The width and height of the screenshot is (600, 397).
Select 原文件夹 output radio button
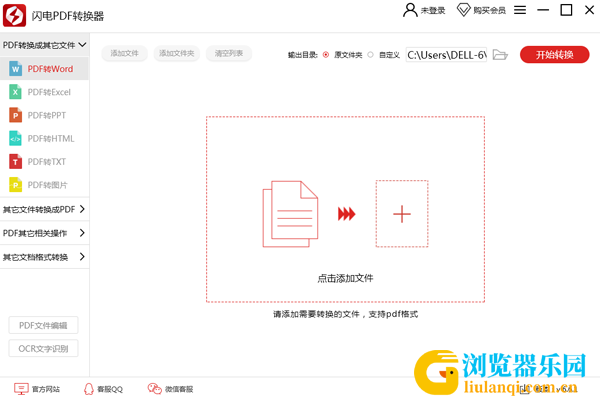pyautogui.click(x=326, y=55)
